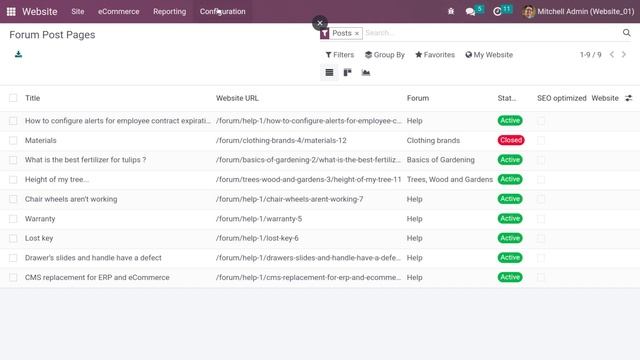Sort by SEO optimized column header
Viewport: 640px width, 360px height.
click(x=562, y=98)
